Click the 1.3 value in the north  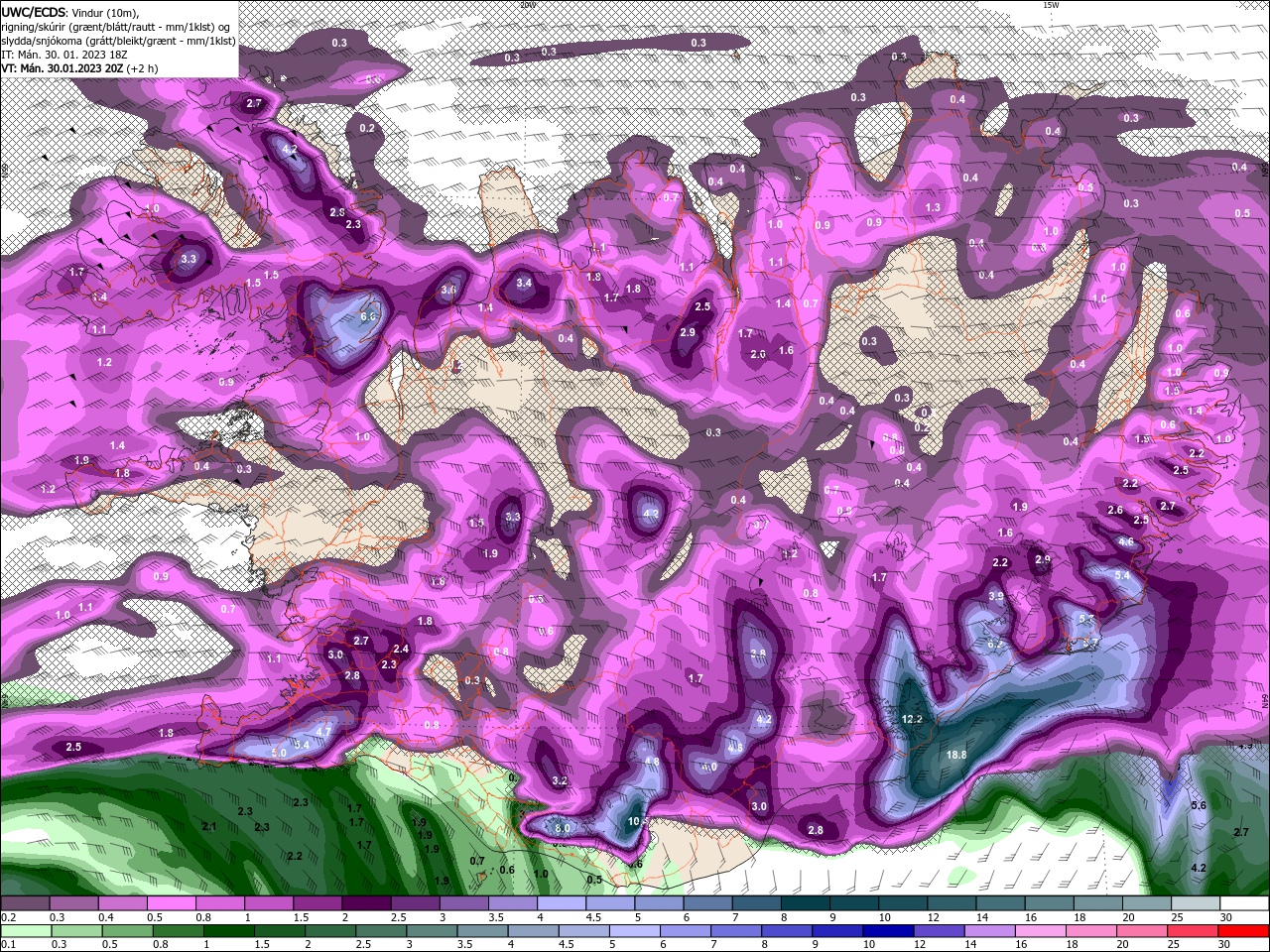tap(933, 207)
